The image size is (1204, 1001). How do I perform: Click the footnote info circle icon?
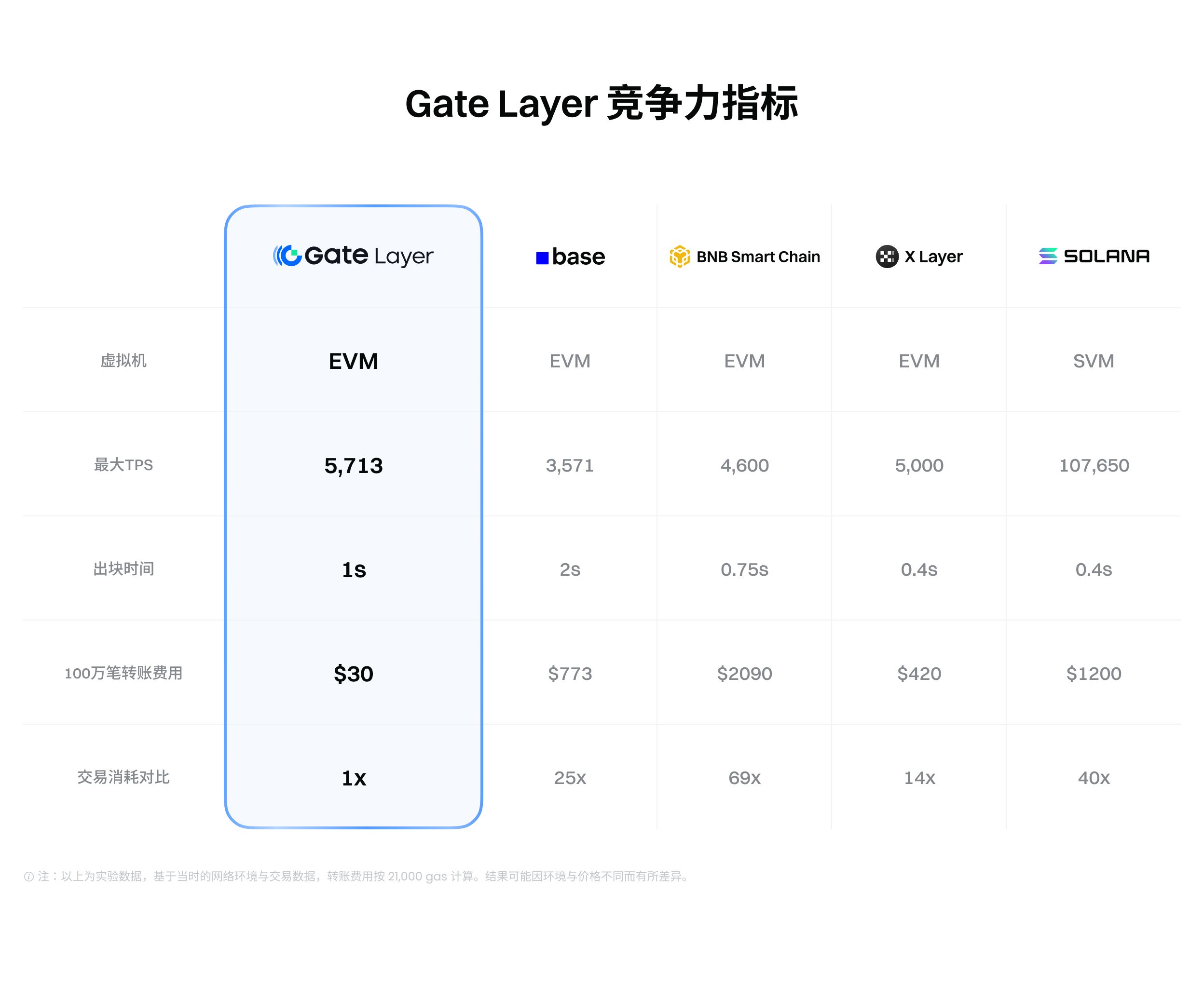coord(28,877)
